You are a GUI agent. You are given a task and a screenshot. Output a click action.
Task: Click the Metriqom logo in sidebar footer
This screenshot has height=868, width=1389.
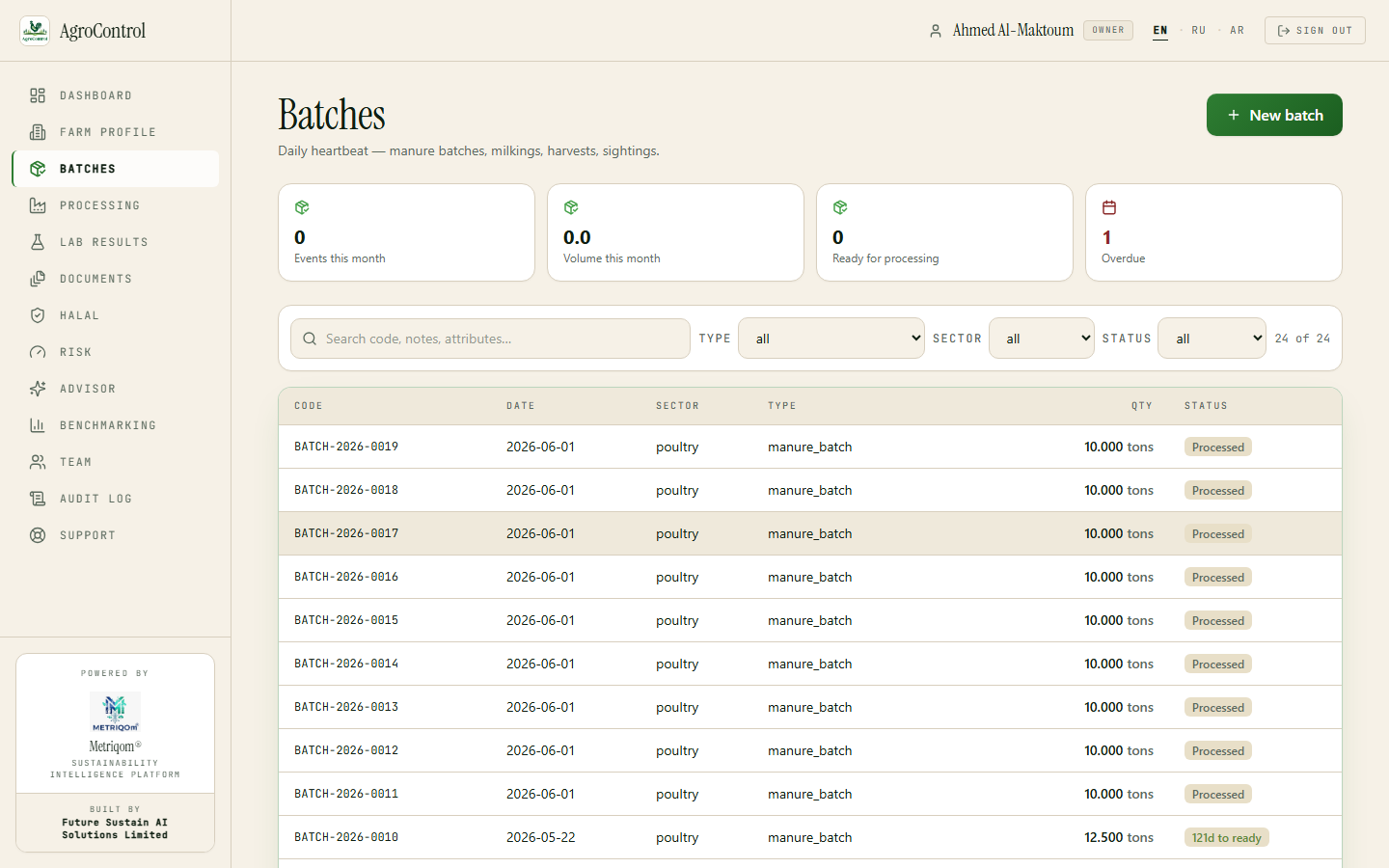[x=115, y=712]
